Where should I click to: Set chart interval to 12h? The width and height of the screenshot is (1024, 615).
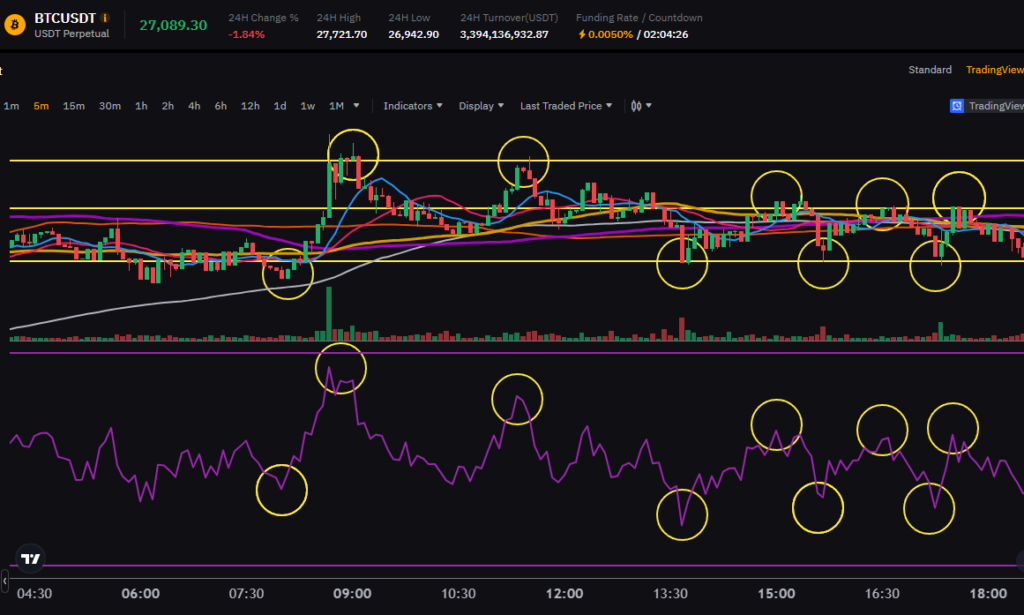250,106
